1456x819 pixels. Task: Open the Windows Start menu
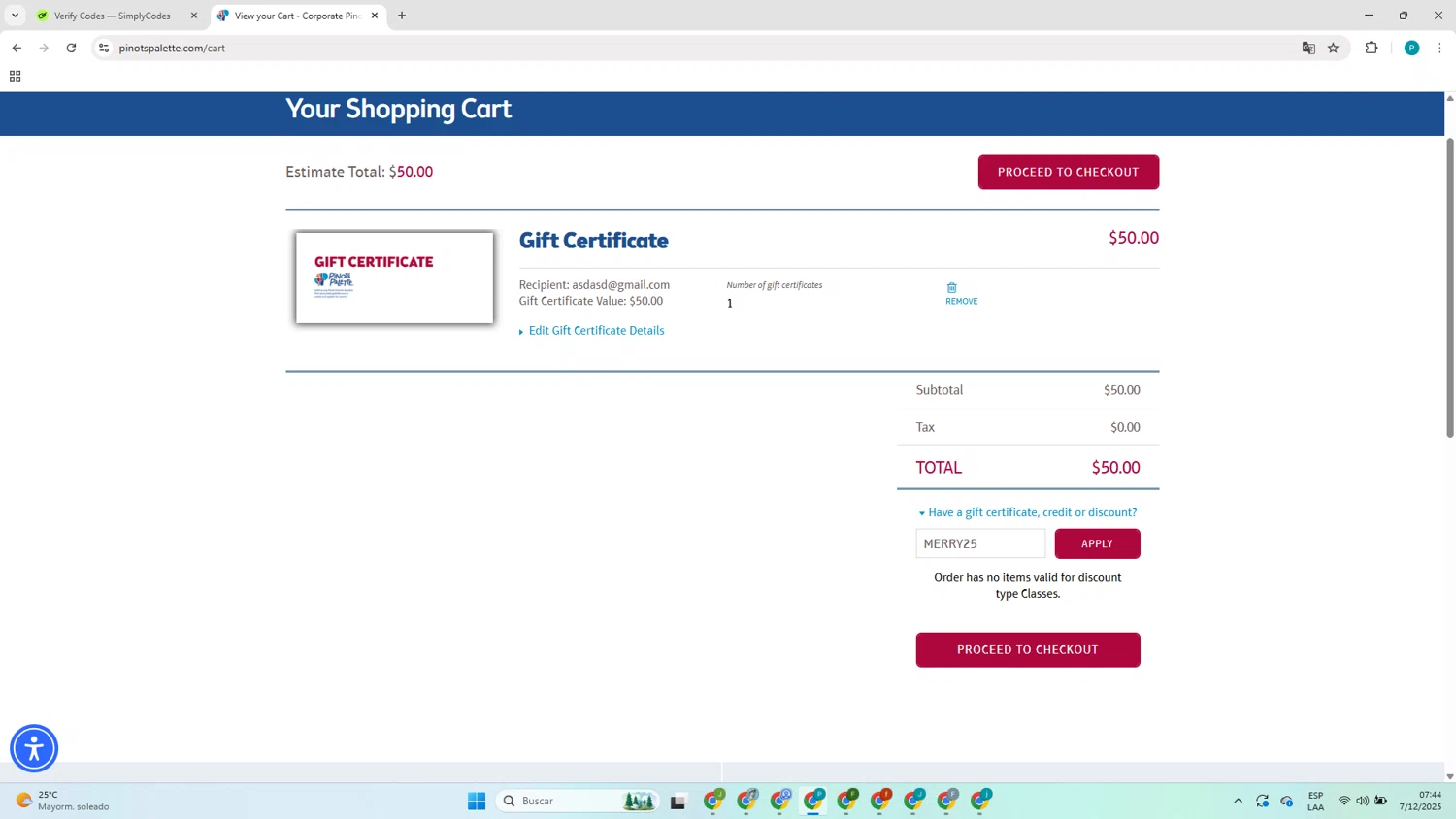coord(477,801)
